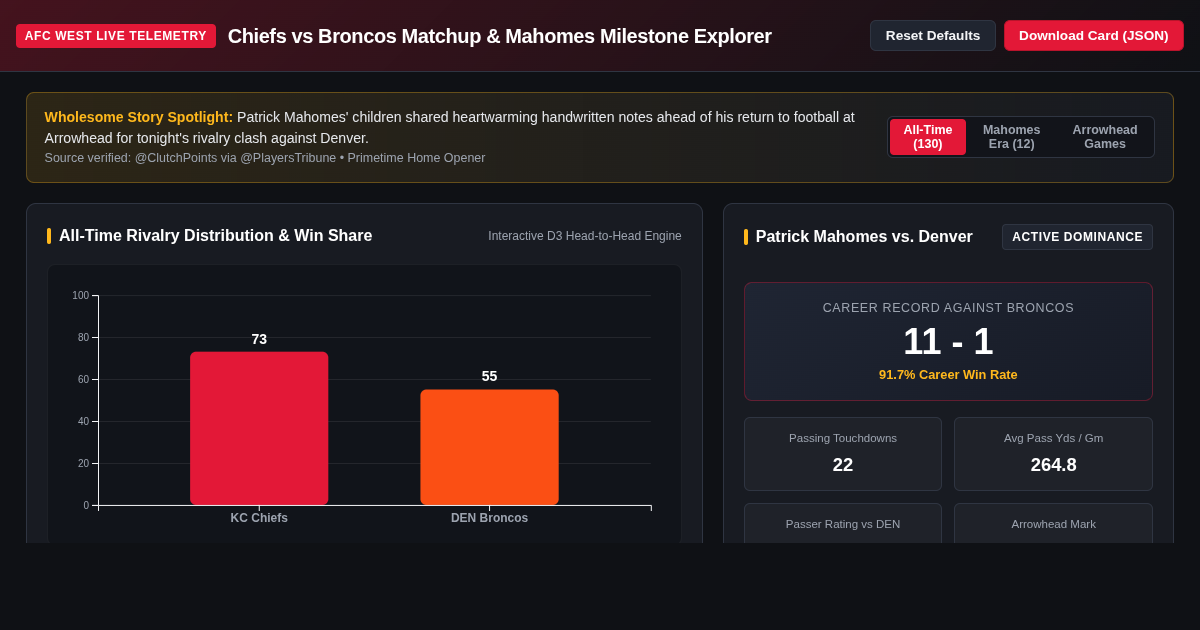Select the 11 - 1 career record
Screen dimensions: 1200x630
948,342
